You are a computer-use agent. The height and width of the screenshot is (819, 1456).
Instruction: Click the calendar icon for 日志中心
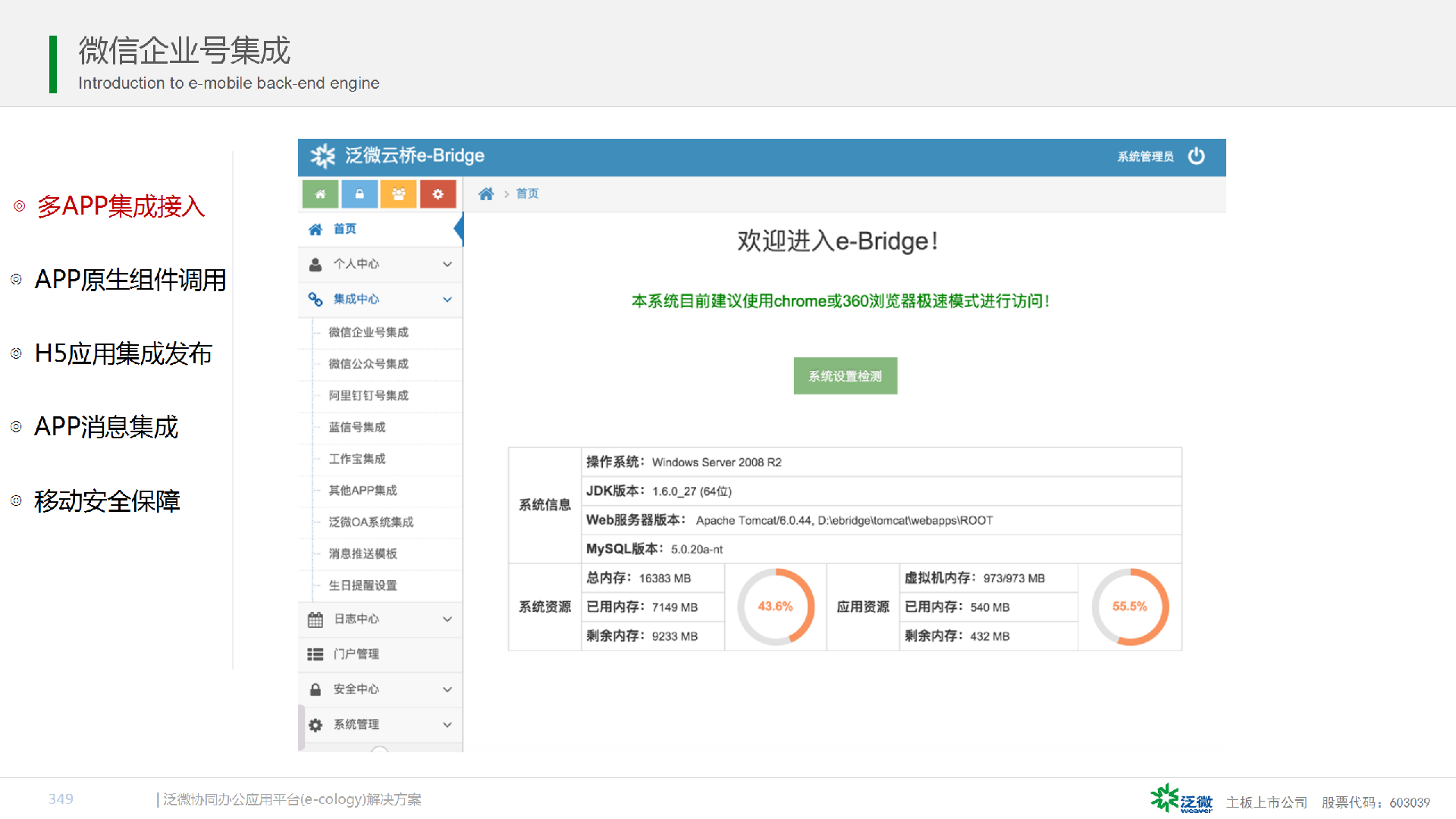pyautogui.click(x=315, y=620)
